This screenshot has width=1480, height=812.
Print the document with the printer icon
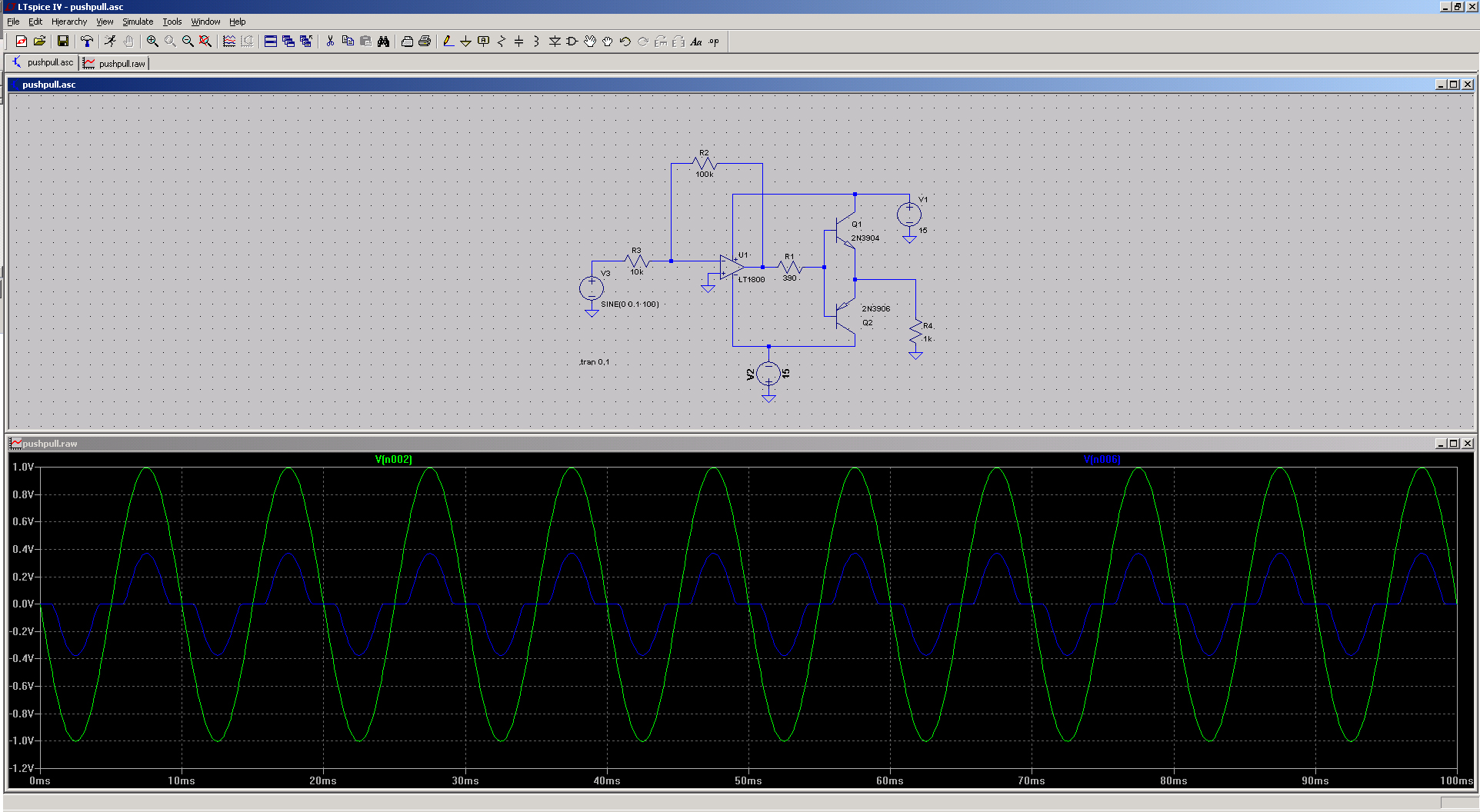[x=425, y=42]
